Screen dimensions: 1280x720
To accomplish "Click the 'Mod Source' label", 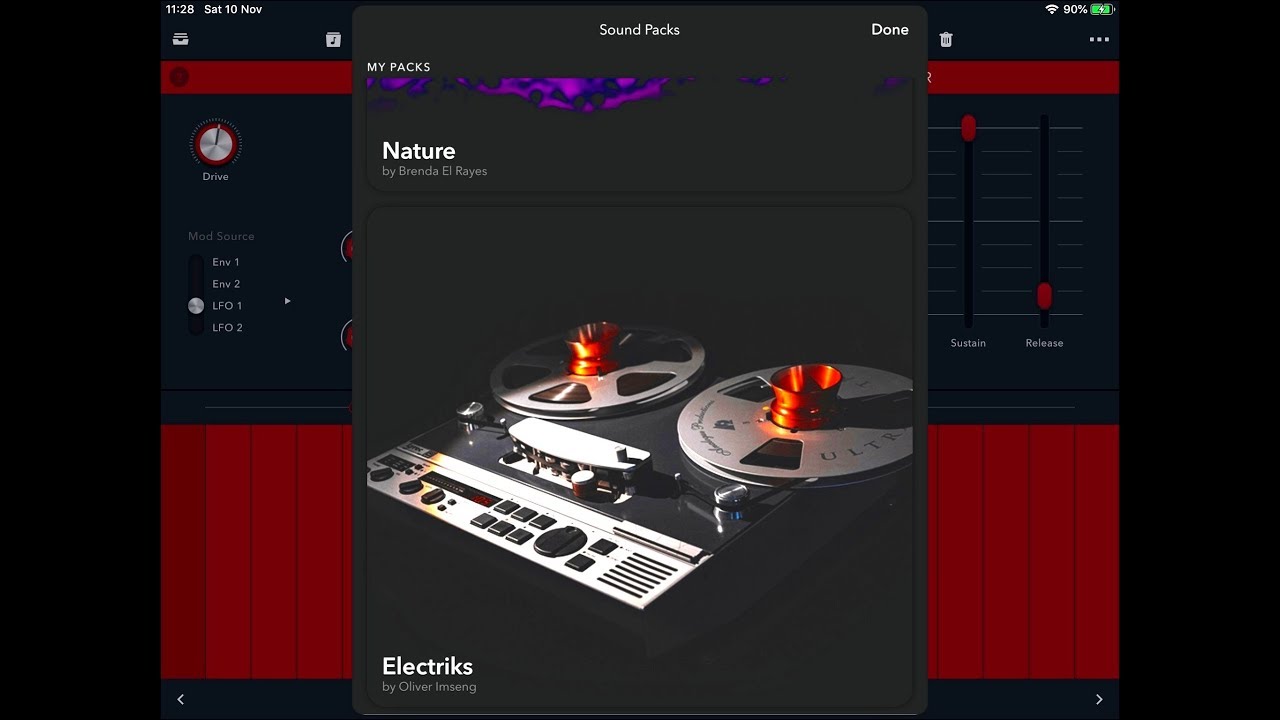I will coord(221,236).
